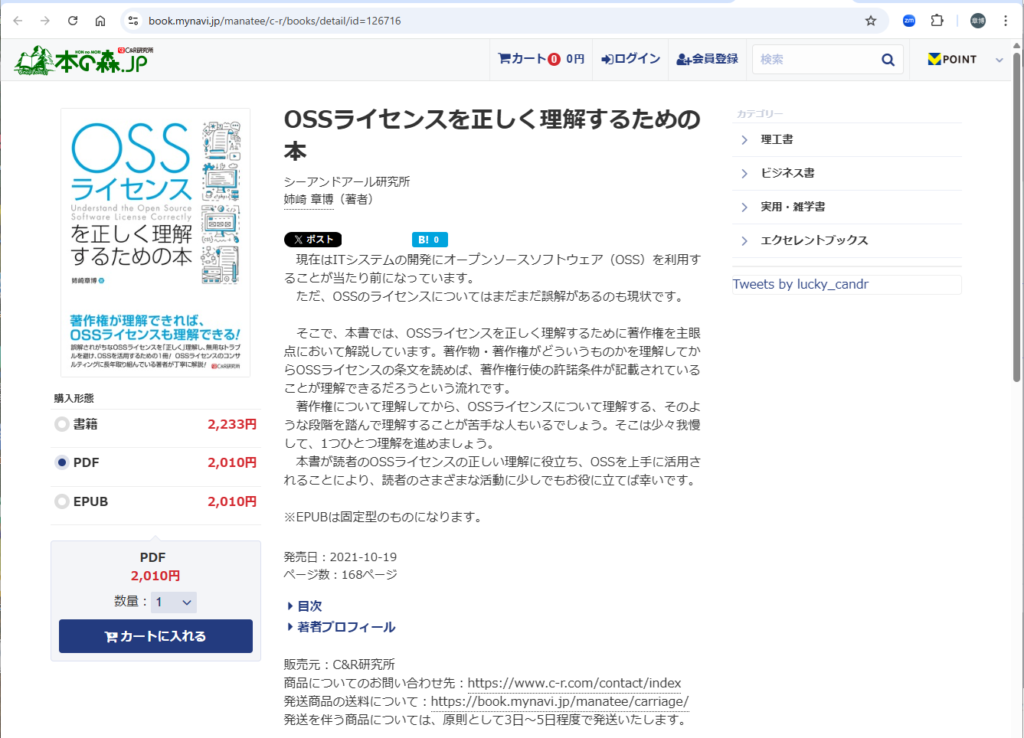This screenshot has height=738, width=1024.
Task: Select the 書籍 purchase format radio button
Action: (x=62, y=425)
